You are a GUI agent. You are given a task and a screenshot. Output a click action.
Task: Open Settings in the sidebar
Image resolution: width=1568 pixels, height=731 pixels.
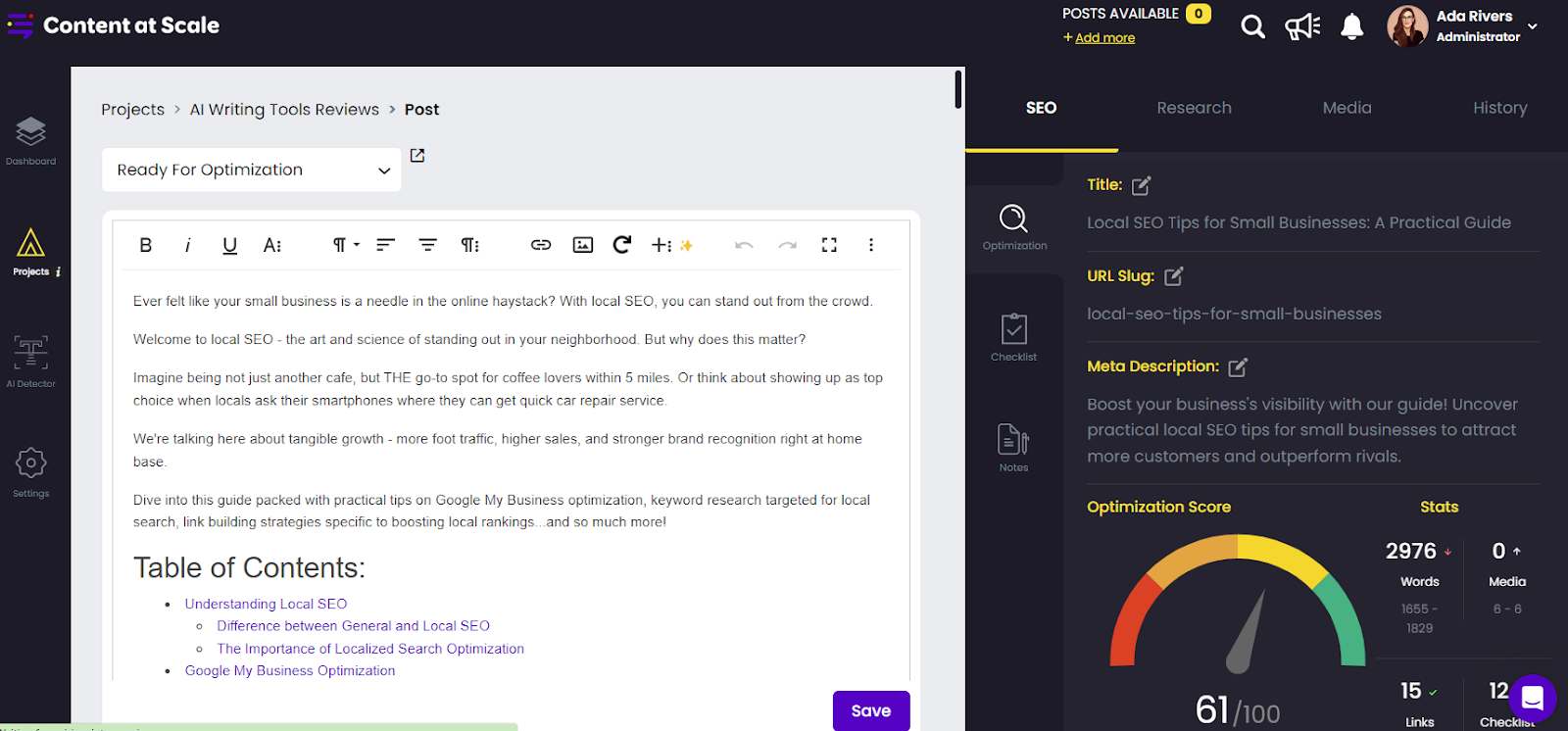point(31,472)
